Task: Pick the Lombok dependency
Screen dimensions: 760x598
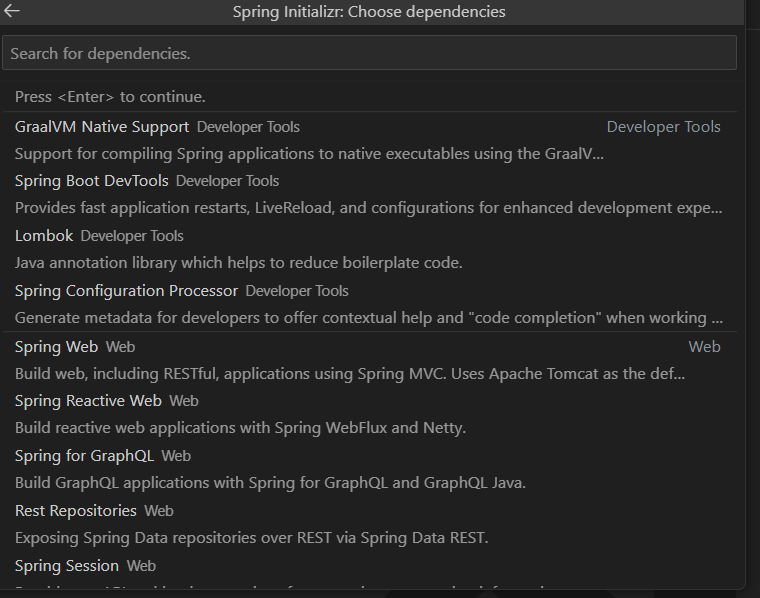Action: coord(369,249)
